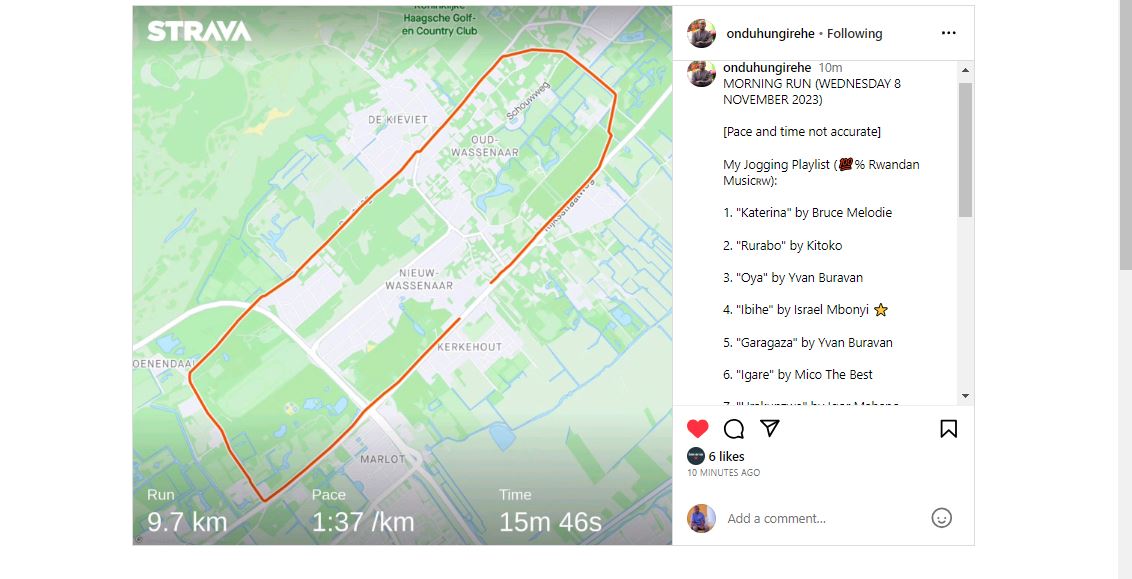
Task: Toggle the bookmark save icon
Action: click(x=949, y=429)
